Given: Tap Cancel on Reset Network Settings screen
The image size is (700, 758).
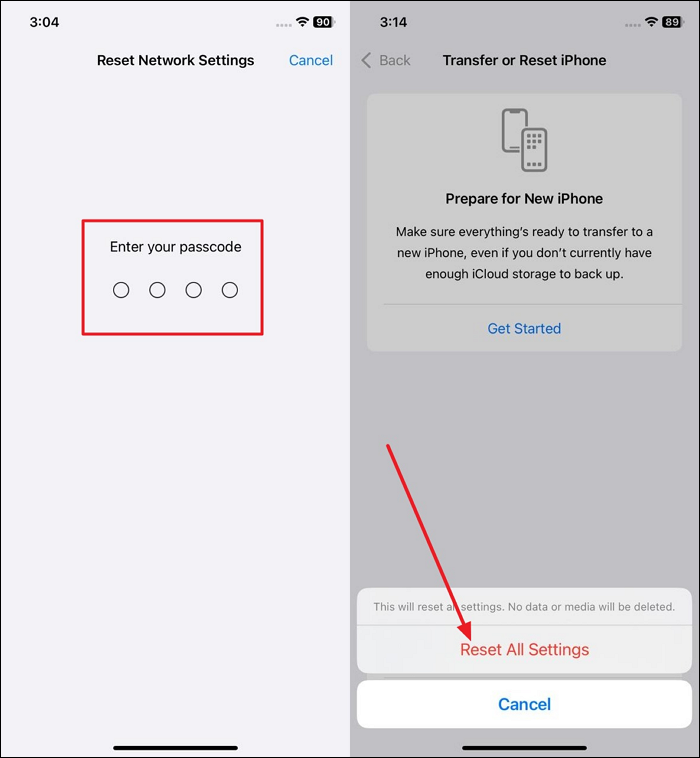Looking at the screenshot, I should point(311,60).
